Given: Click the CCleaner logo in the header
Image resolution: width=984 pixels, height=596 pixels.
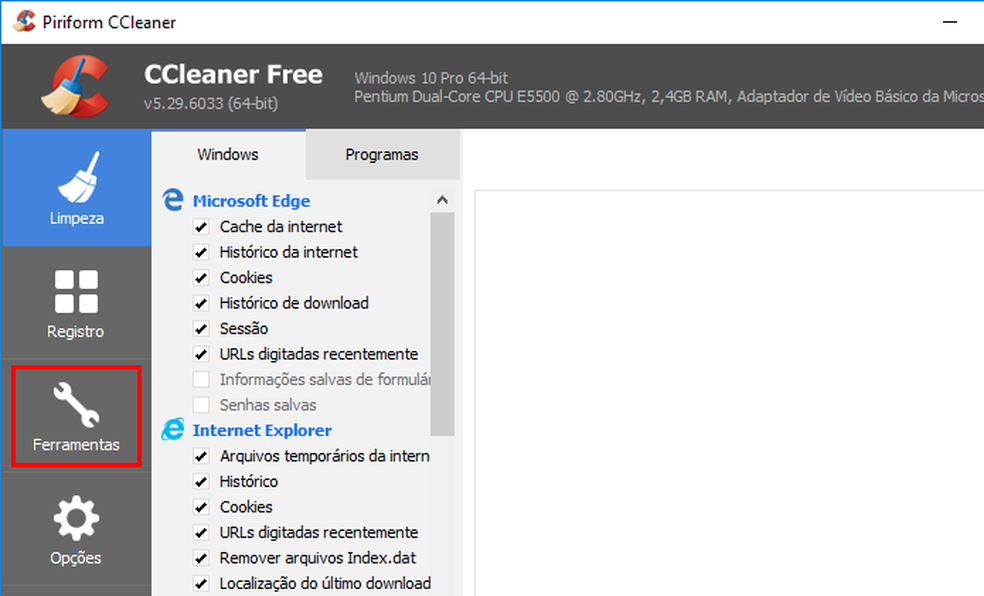Looking at the screenshot, I should pyautogui.click(x=75, y=86).
